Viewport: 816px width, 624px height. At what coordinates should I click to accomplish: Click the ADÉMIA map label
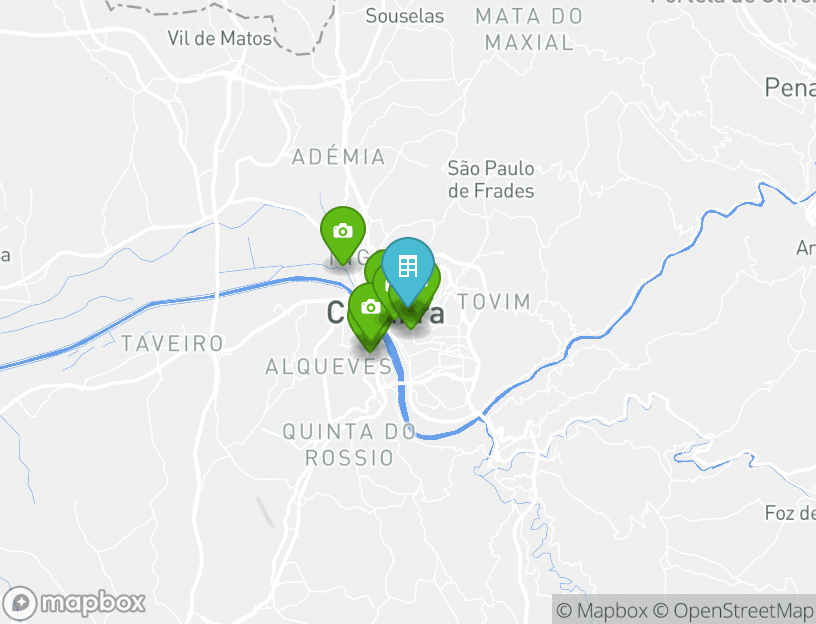tap(339, 157)
